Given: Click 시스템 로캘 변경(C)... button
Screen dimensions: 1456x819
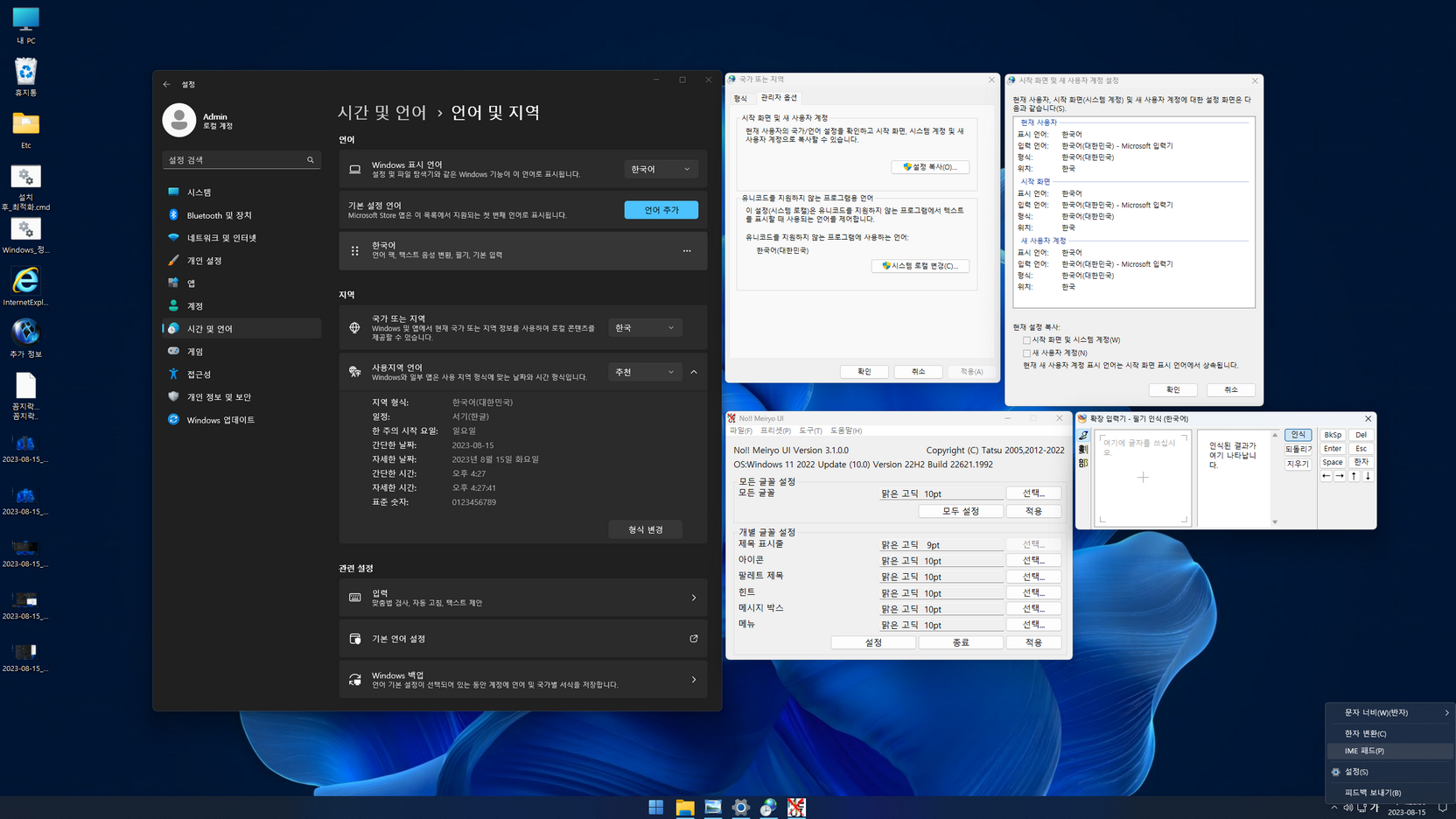Looking at the screenshot, I should tap(920, 265).
